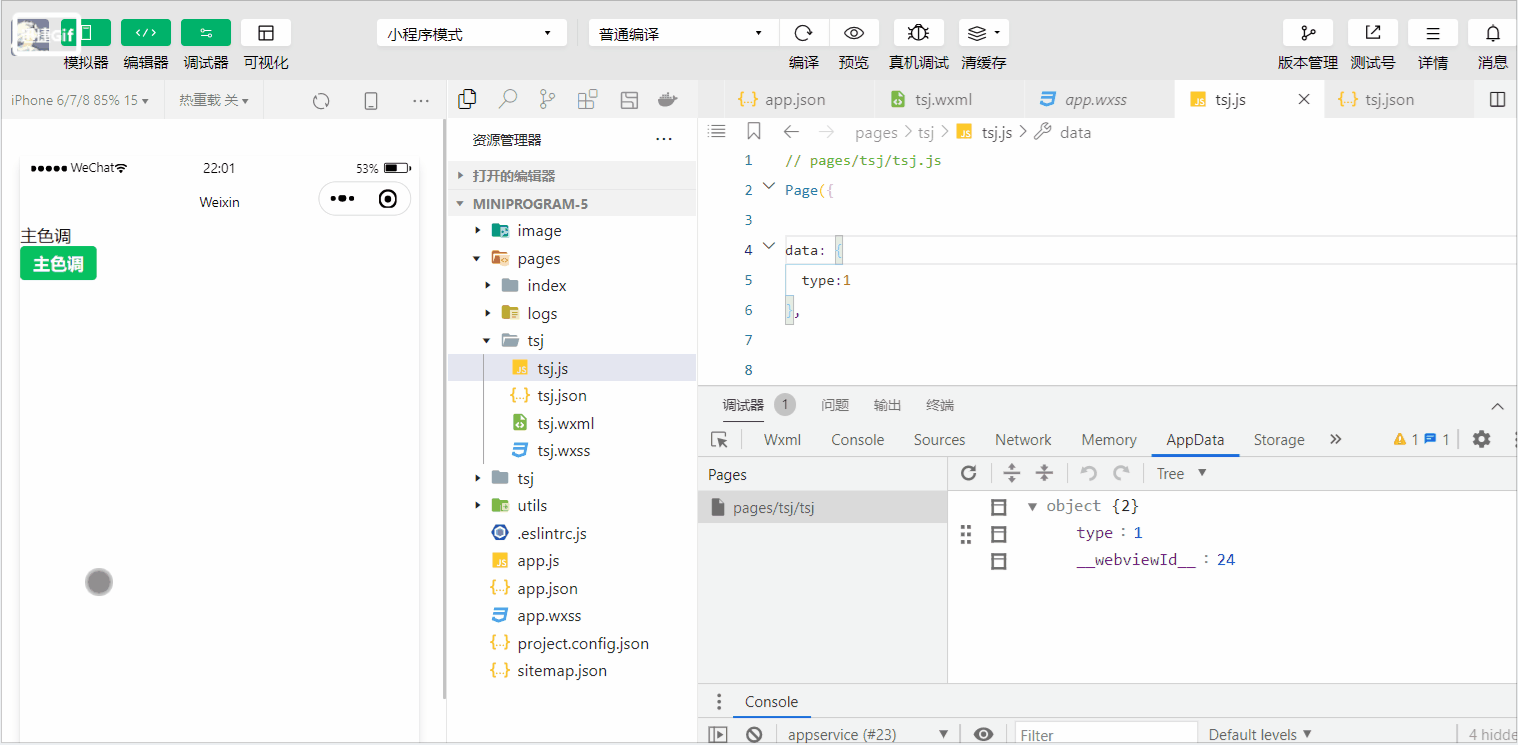Click the 真机调试 bug icon
This screenshot has width=1518, height=745.
click(x=919, y=33)
